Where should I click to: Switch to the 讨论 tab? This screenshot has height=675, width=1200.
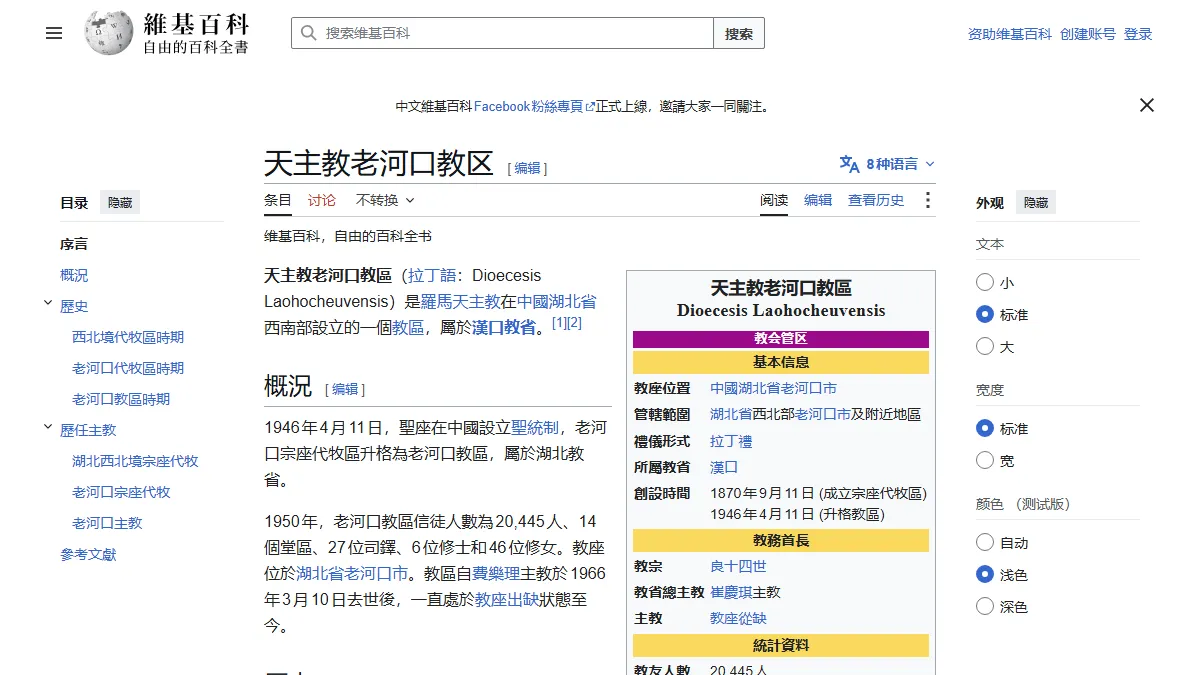(x=322, y=200)
